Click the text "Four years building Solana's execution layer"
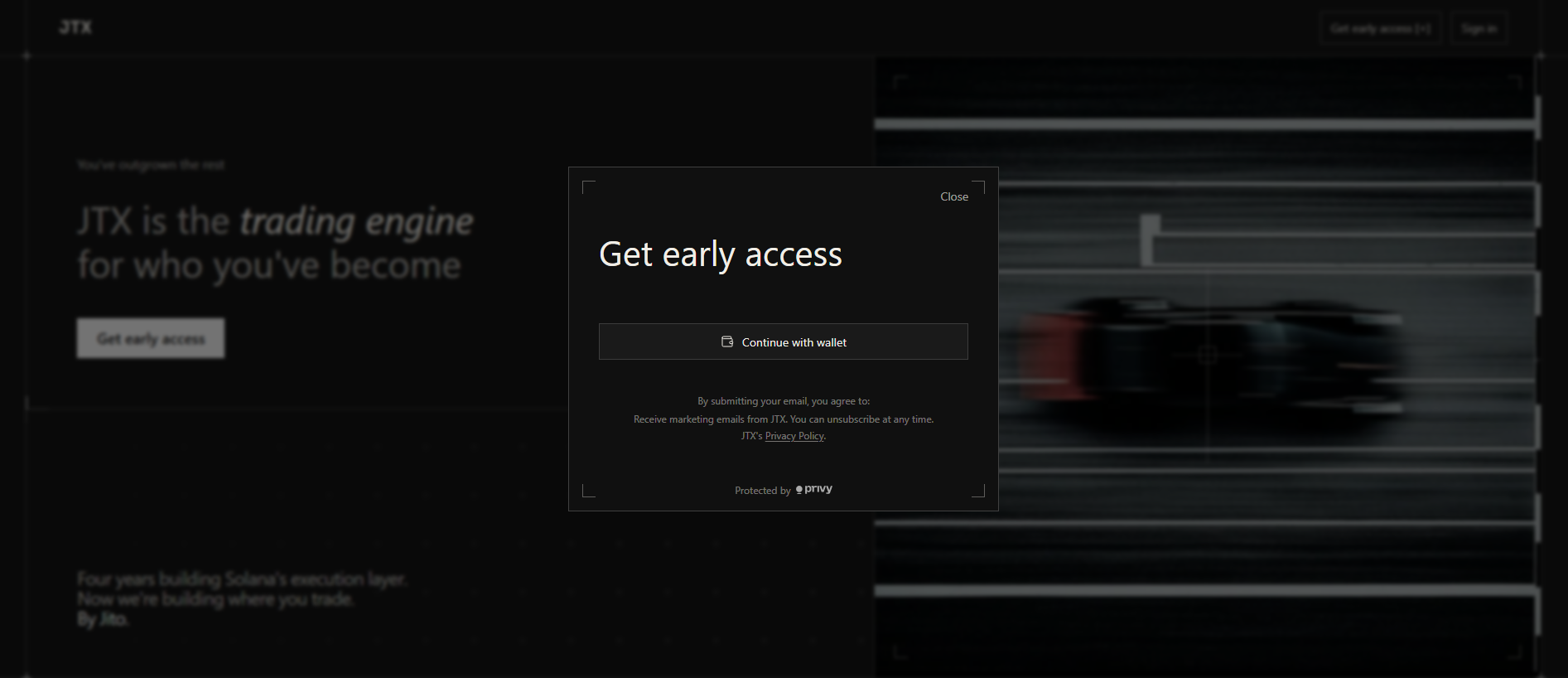The image size is (1568, 678). (242, 579)
